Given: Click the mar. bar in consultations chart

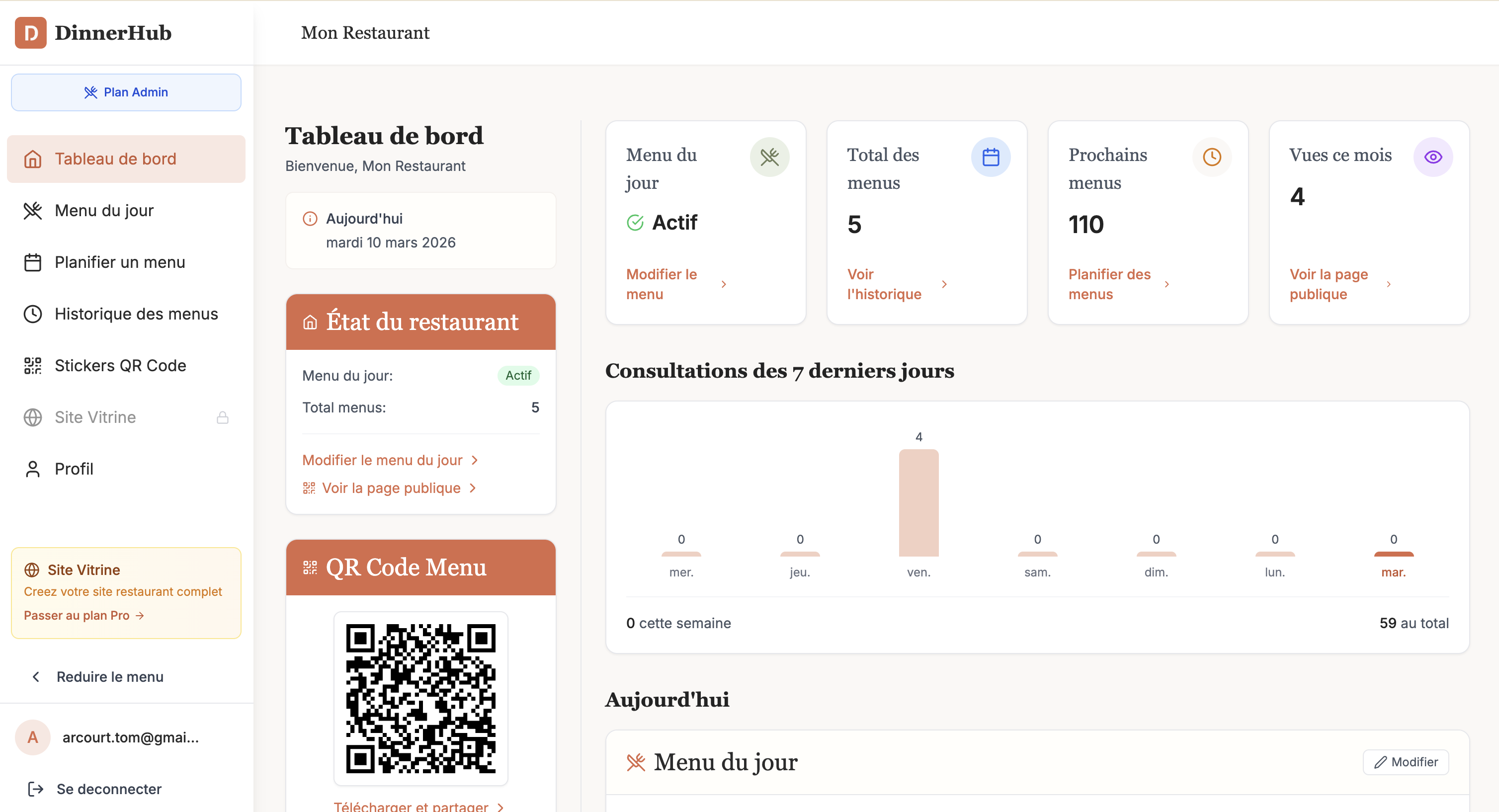Looking at the screenshot, I should point(1393,554).
